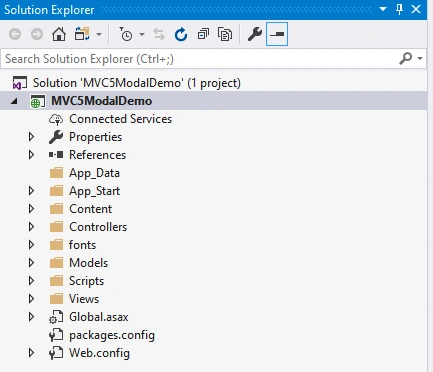
Task: Close the Solution Explorer panel
Action: pyautogui.click(x=416, y=9)
